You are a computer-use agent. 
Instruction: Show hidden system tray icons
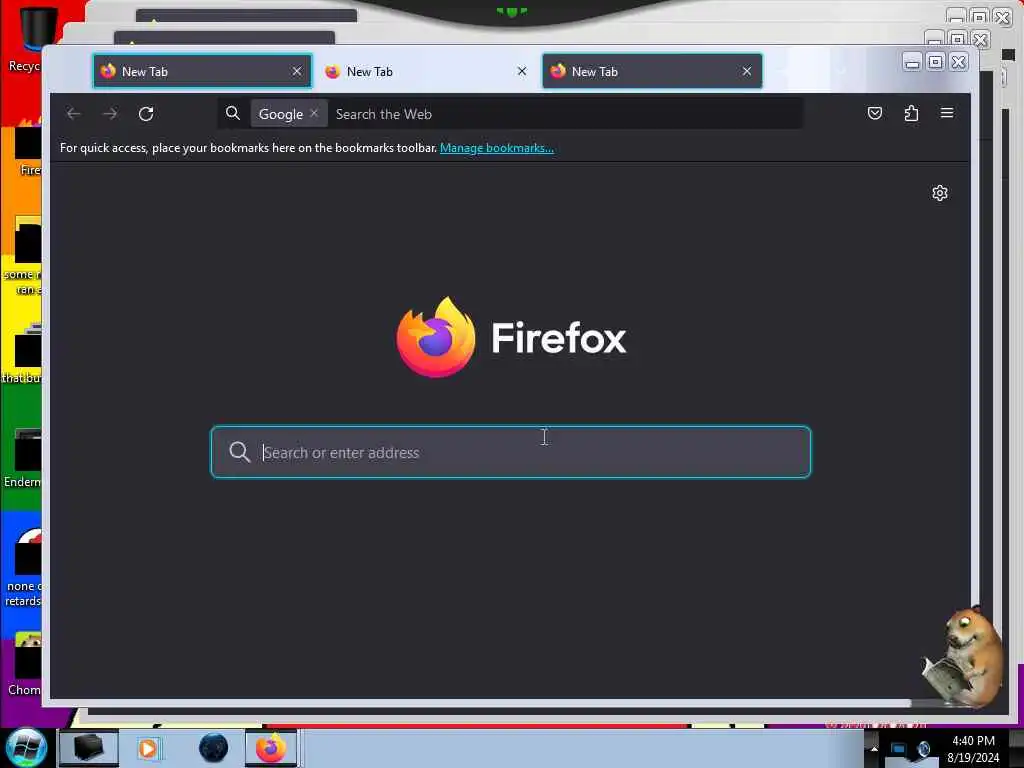(x=874, y=748)
